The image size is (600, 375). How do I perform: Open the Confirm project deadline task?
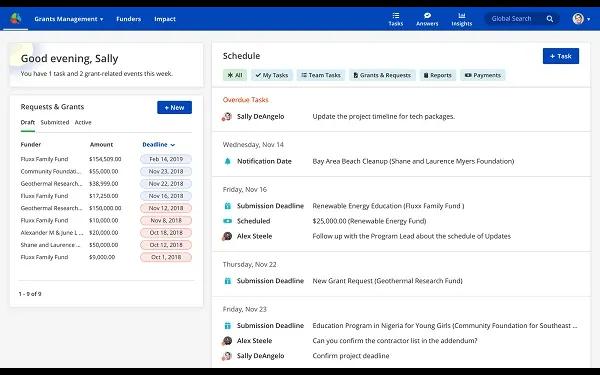click(x=351, y=356)
